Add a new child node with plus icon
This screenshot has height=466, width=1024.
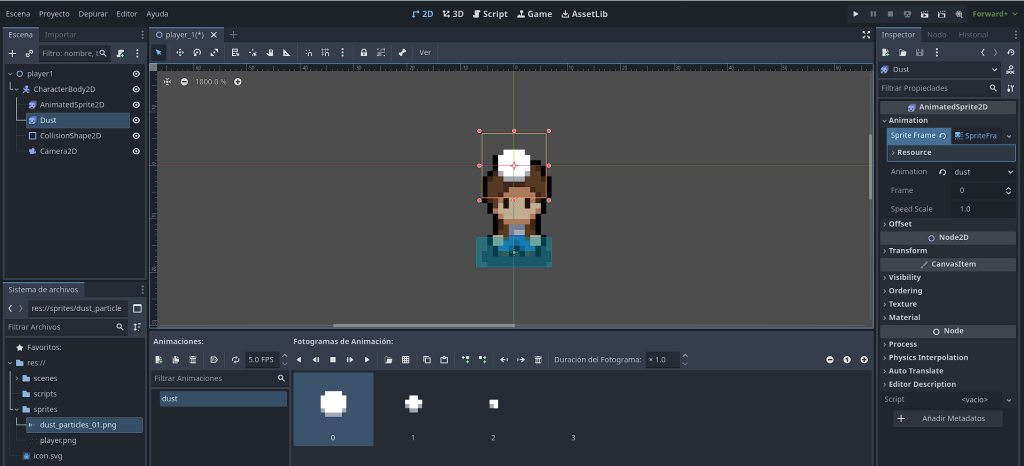click(x=12, y=53)
